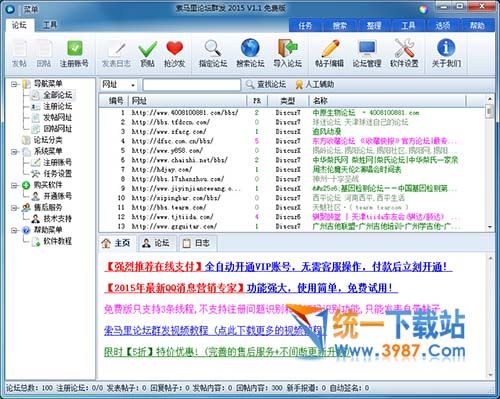Switch to the 工具 ribbon tab
Screen dimensions: 500x399
point(50,25)
